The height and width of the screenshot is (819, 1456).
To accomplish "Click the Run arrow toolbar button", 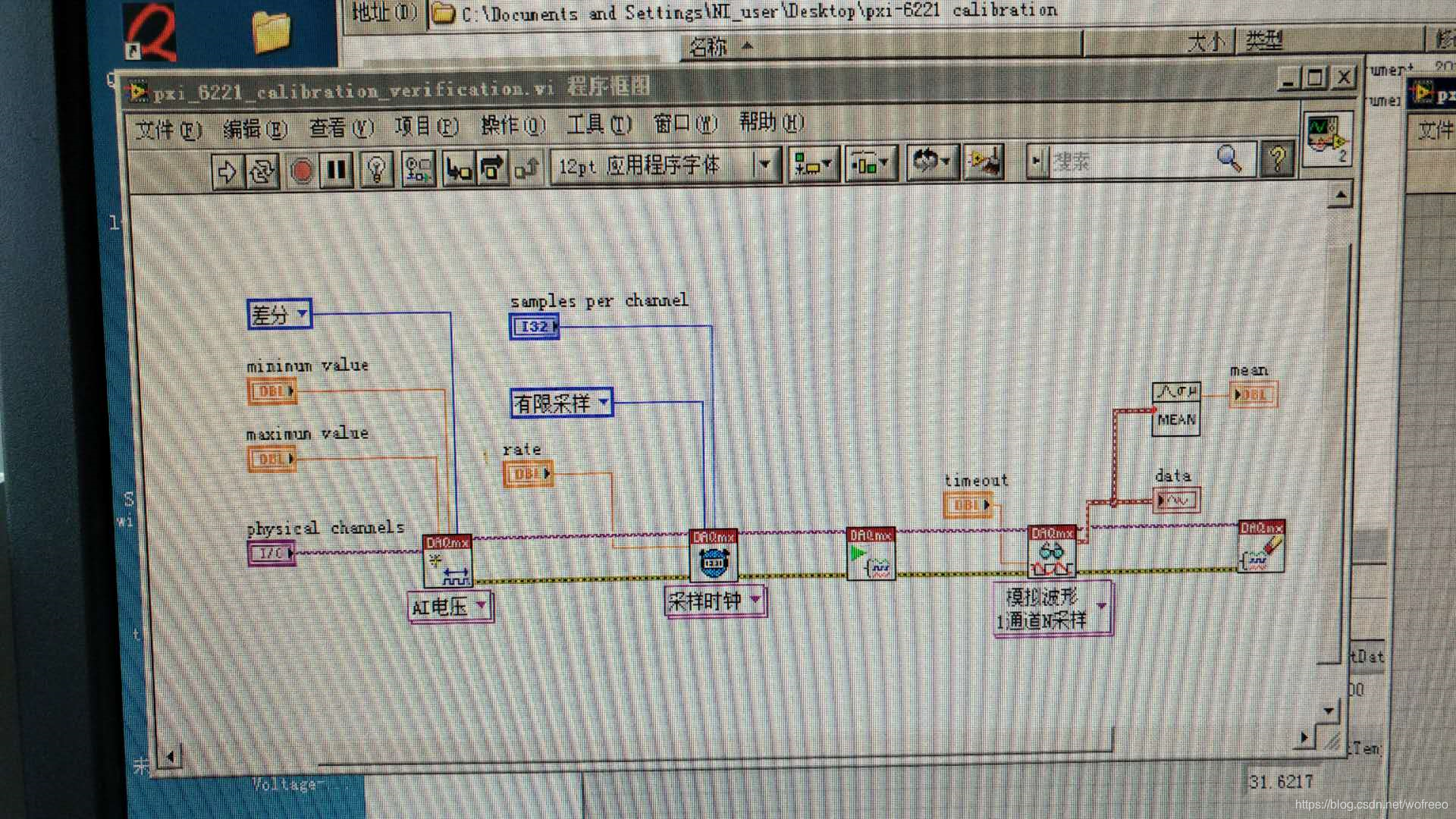I will pos(227,172).
